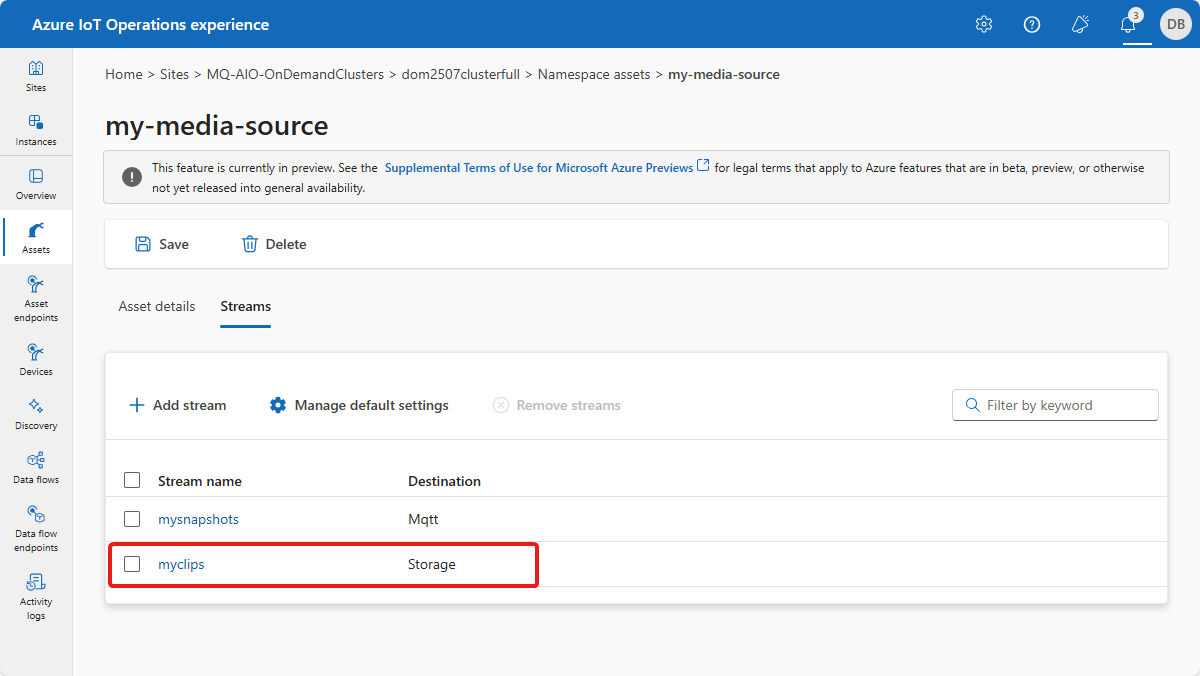The width and height of the screenshot is (1200, 676).
Task: Open Asset endpoints in sidebar
Action: coord(36,298)
